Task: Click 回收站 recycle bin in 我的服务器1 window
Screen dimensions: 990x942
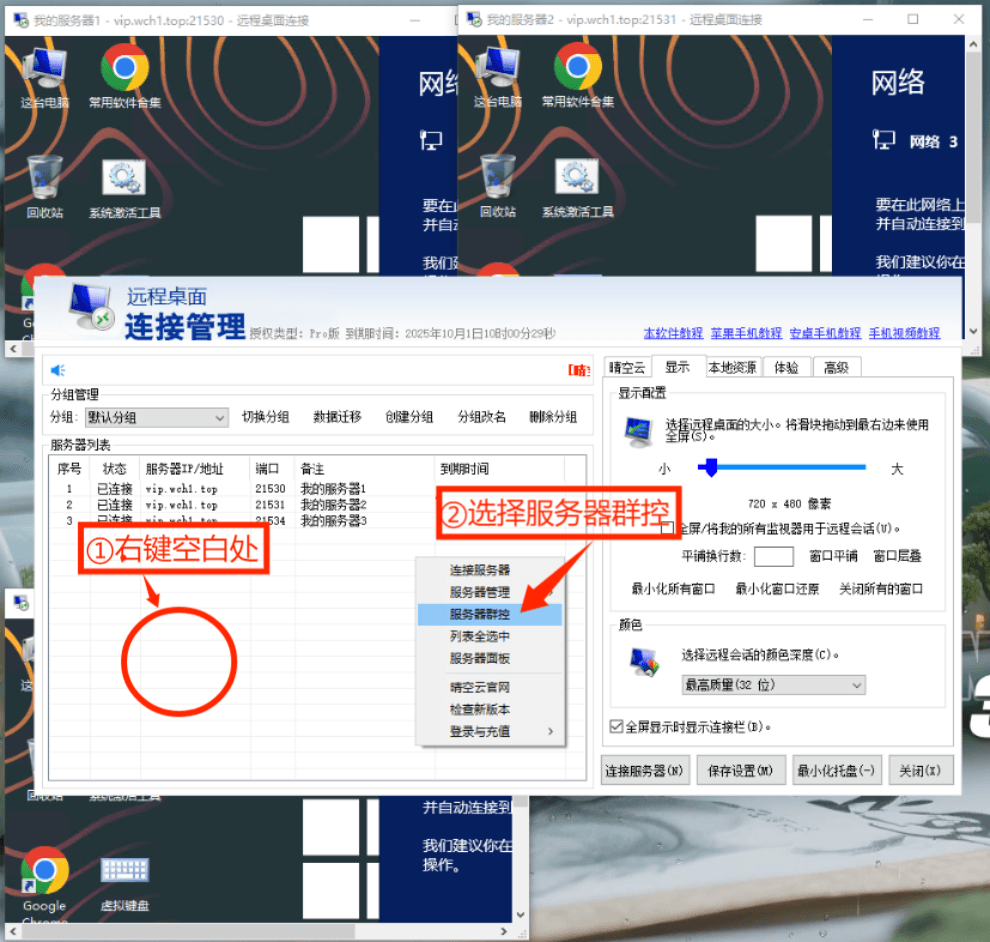Action: pyautogui.click(x=44, y=180)
